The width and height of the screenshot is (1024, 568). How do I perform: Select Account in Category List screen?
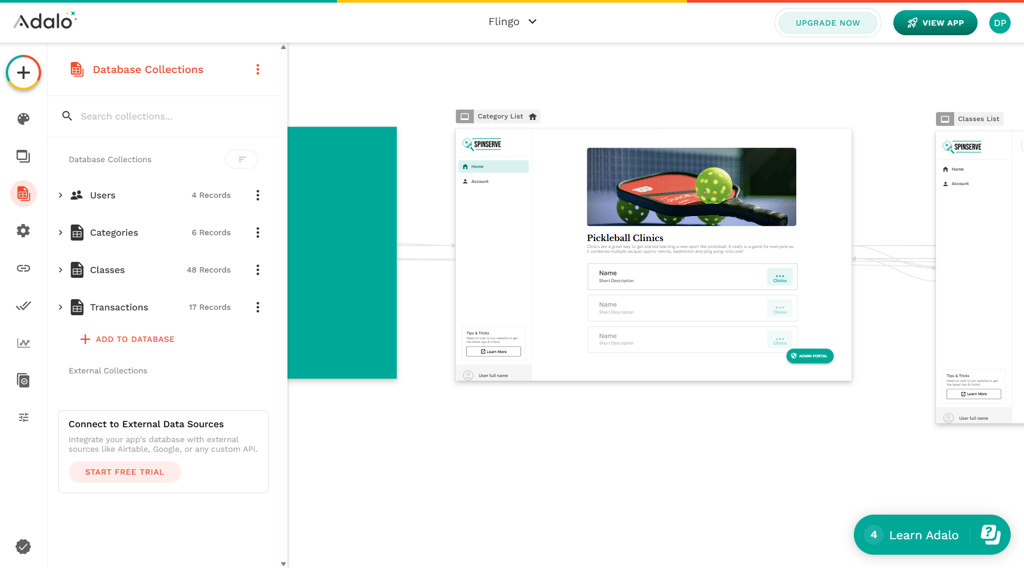(x=494, y=181)
